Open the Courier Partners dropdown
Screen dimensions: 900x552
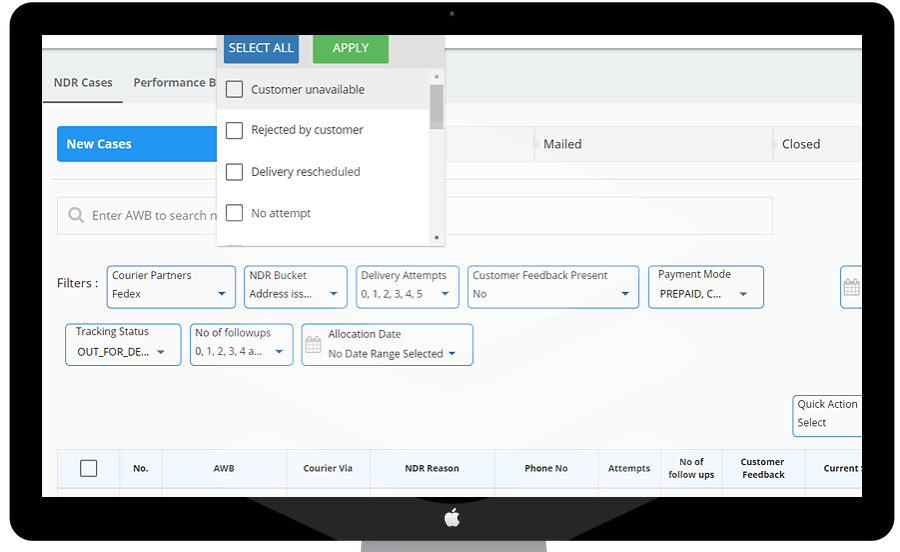tap(171, 287)
